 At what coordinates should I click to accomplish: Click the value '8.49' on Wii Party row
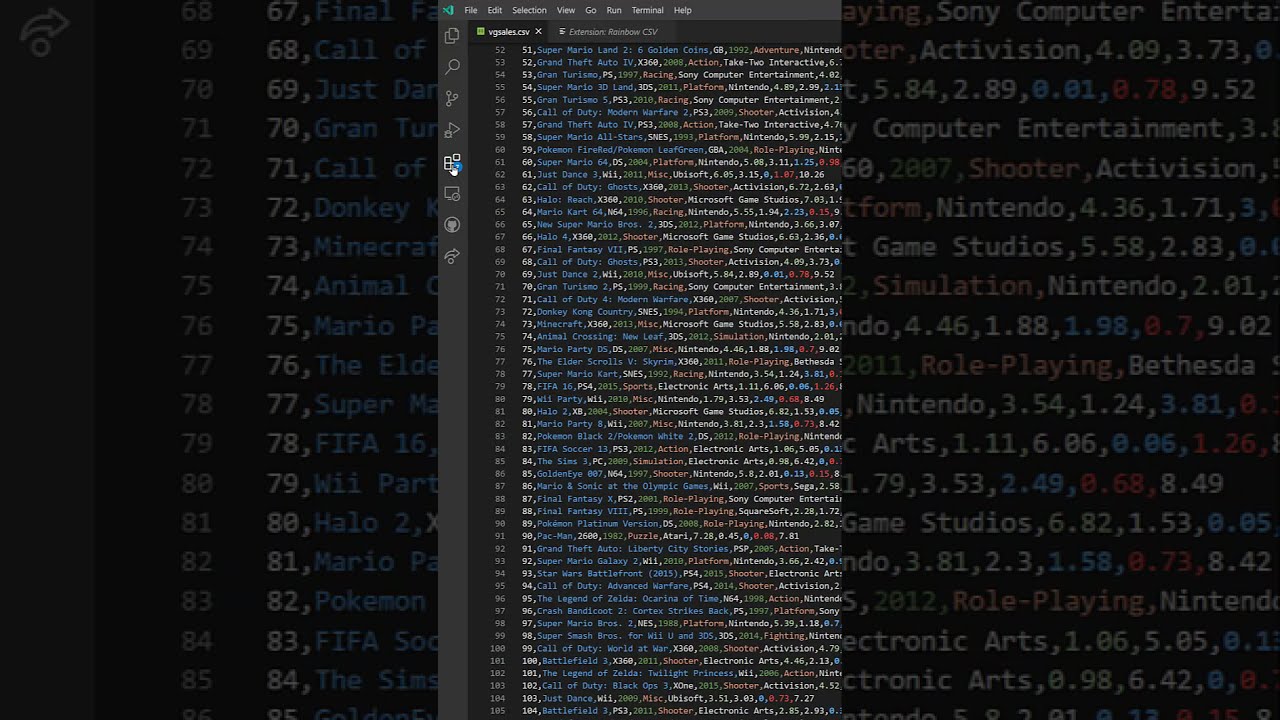pyautogui.click(x=814, y=399)
